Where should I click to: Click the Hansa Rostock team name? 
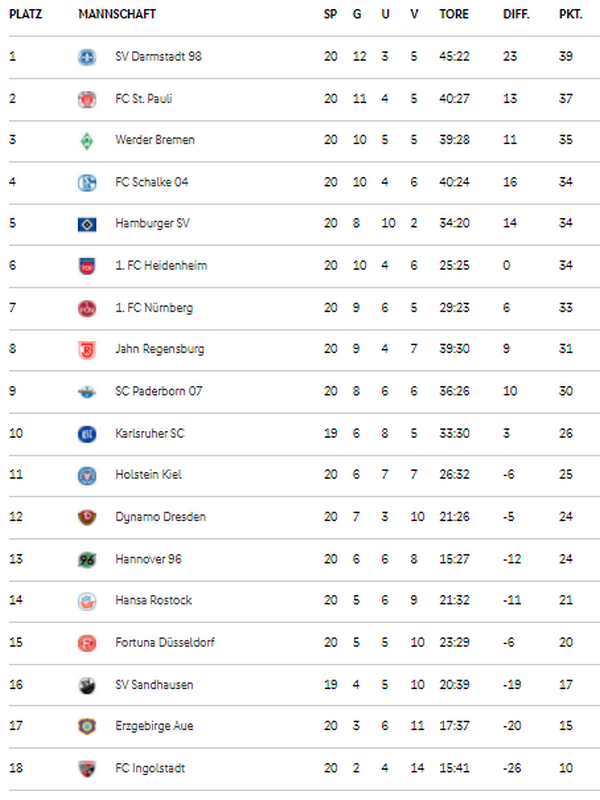tap(154, 600)
